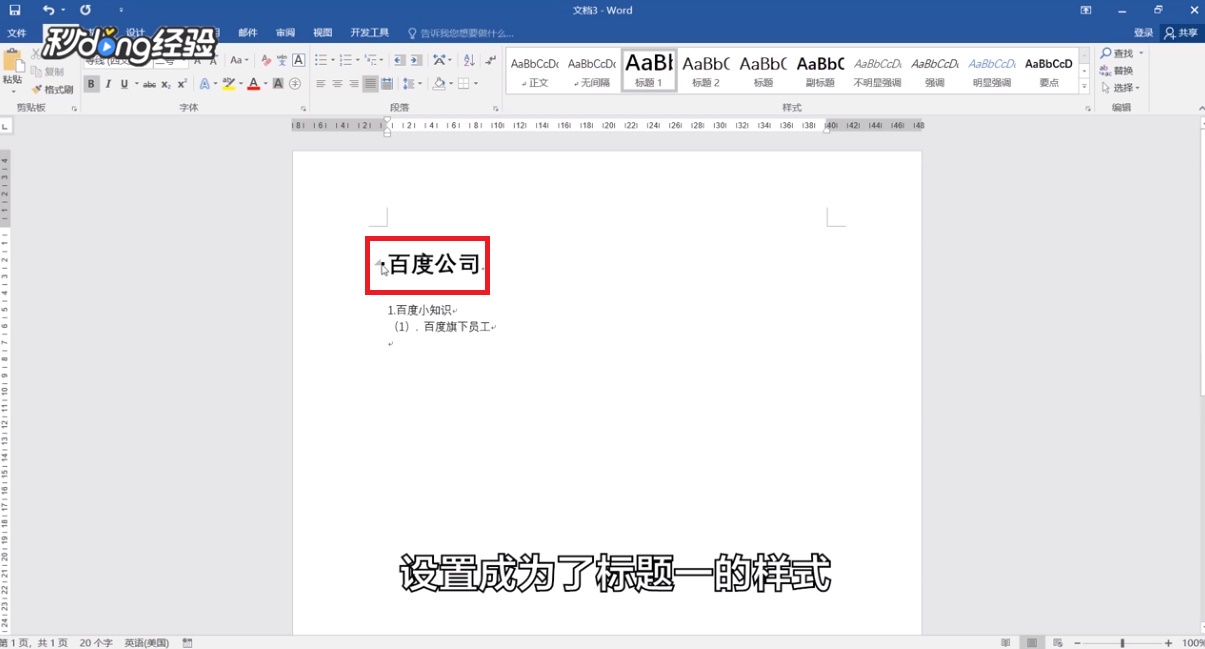Open font color dropdown arrow

click(x=265, y=84)
